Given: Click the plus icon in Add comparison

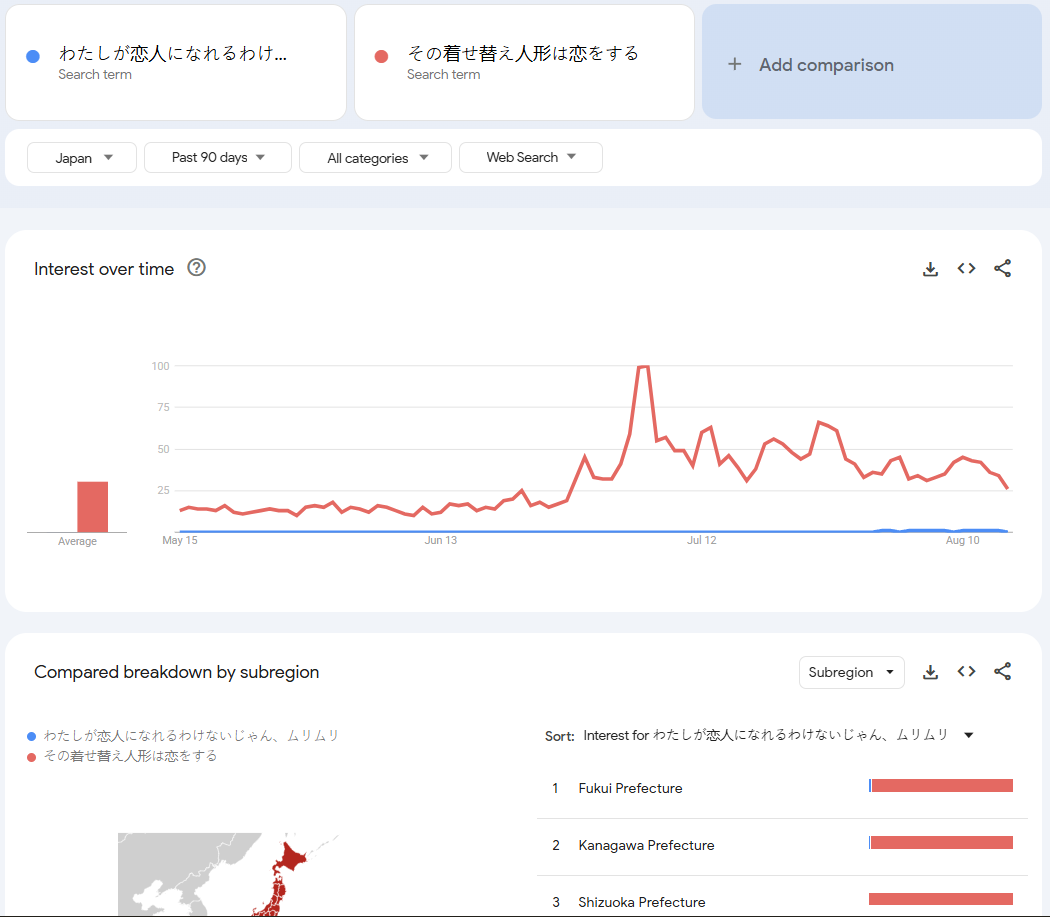Looking at the screenshot, I should [x=735, y=64].
